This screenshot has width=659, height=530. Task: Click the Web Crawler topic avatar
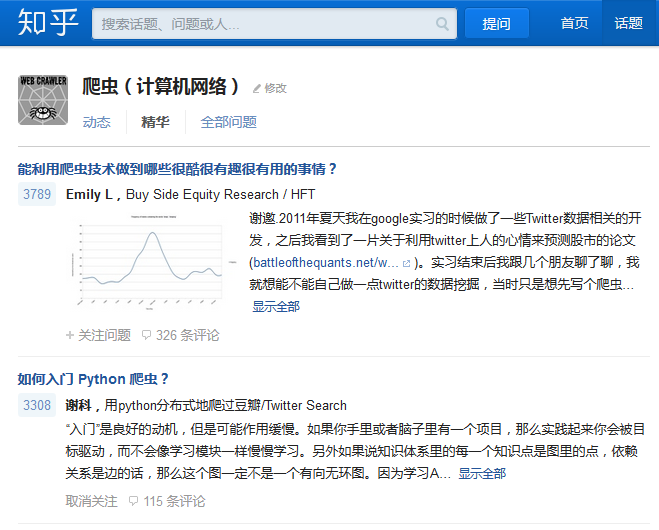point(43,100)
